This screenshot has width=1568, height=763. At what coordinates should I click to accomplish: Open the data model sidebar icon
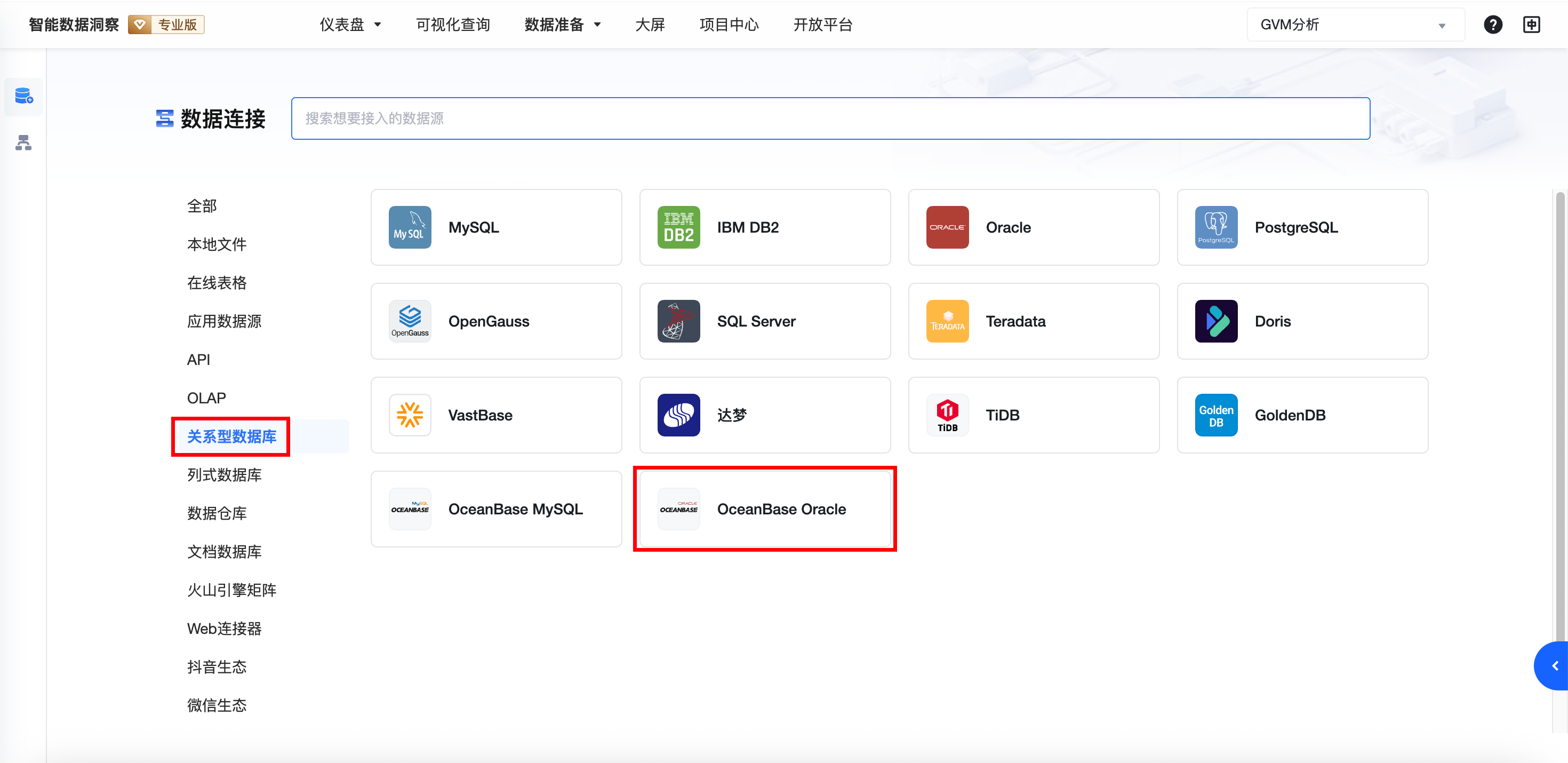(24, 142)
